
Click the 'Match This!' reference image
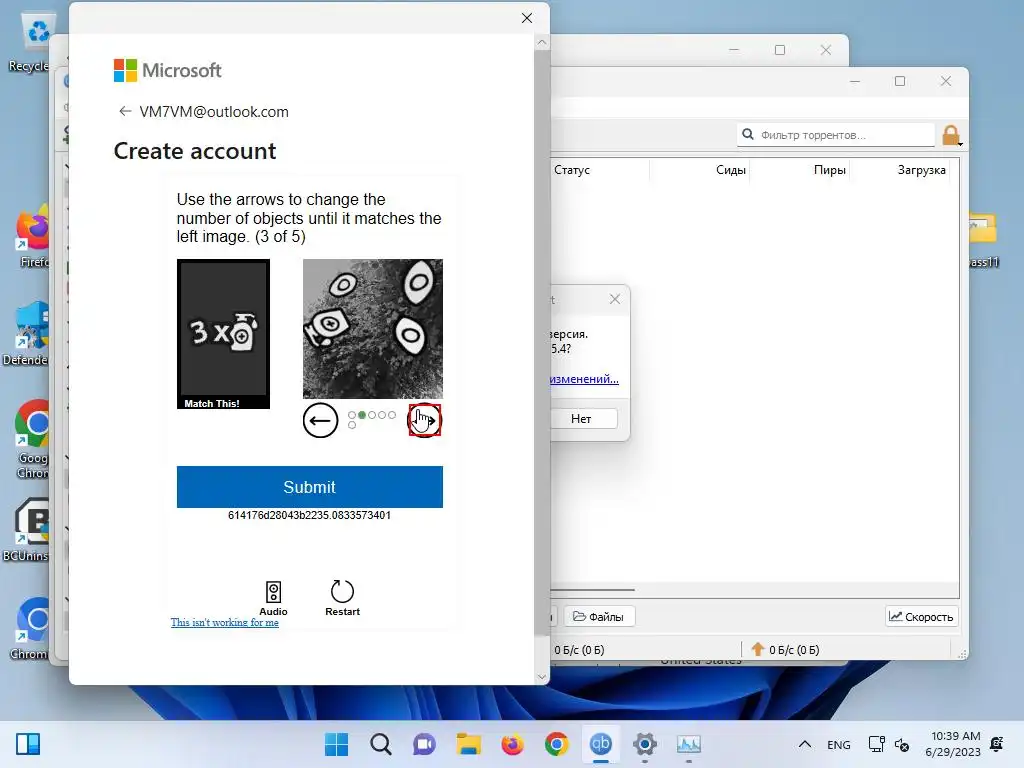point(223,334)
